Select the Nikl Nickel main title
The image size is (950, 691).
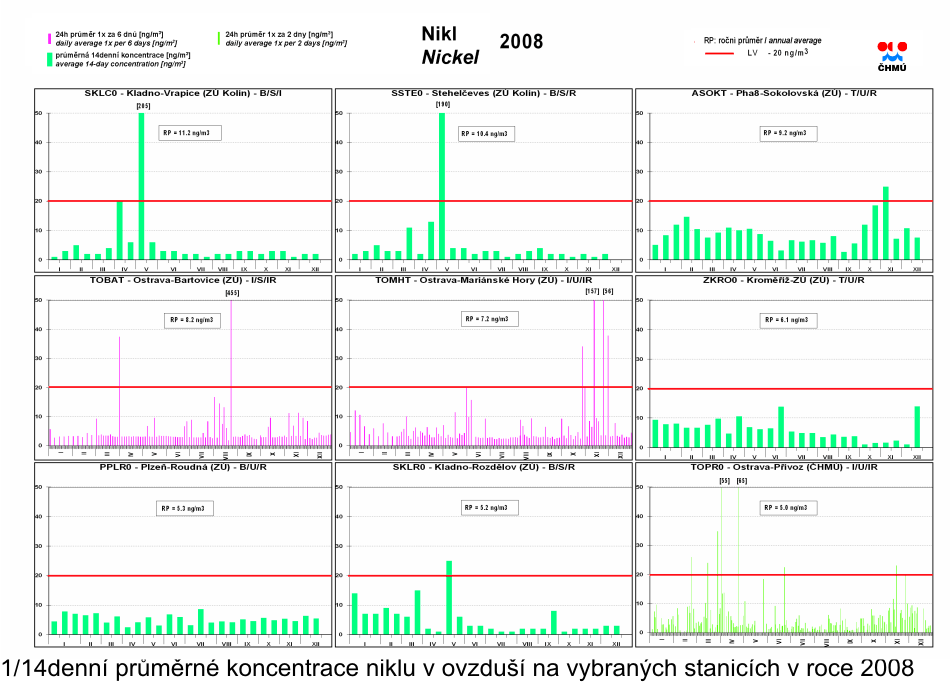click(450, 46)
